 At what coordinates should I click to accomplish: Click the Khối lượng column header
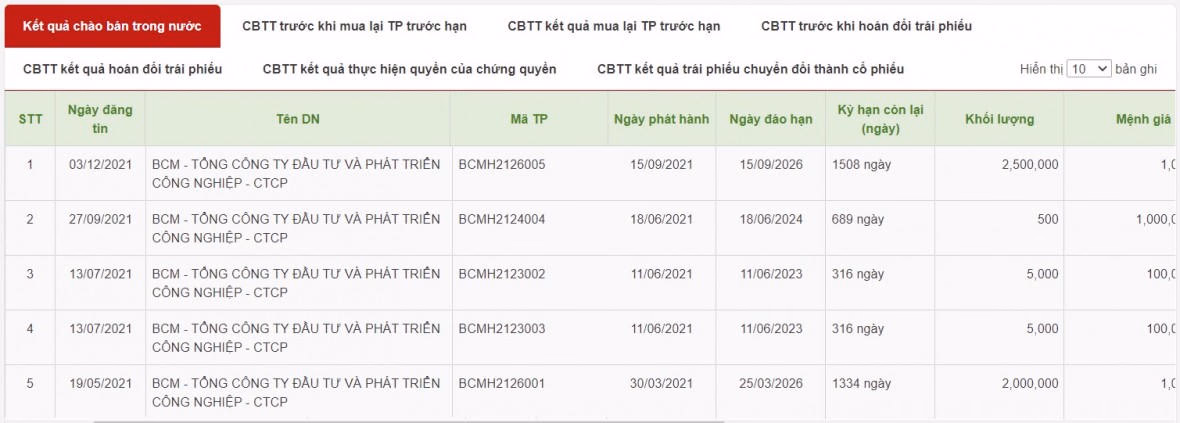pyautogui.click(x=999, y=119)
